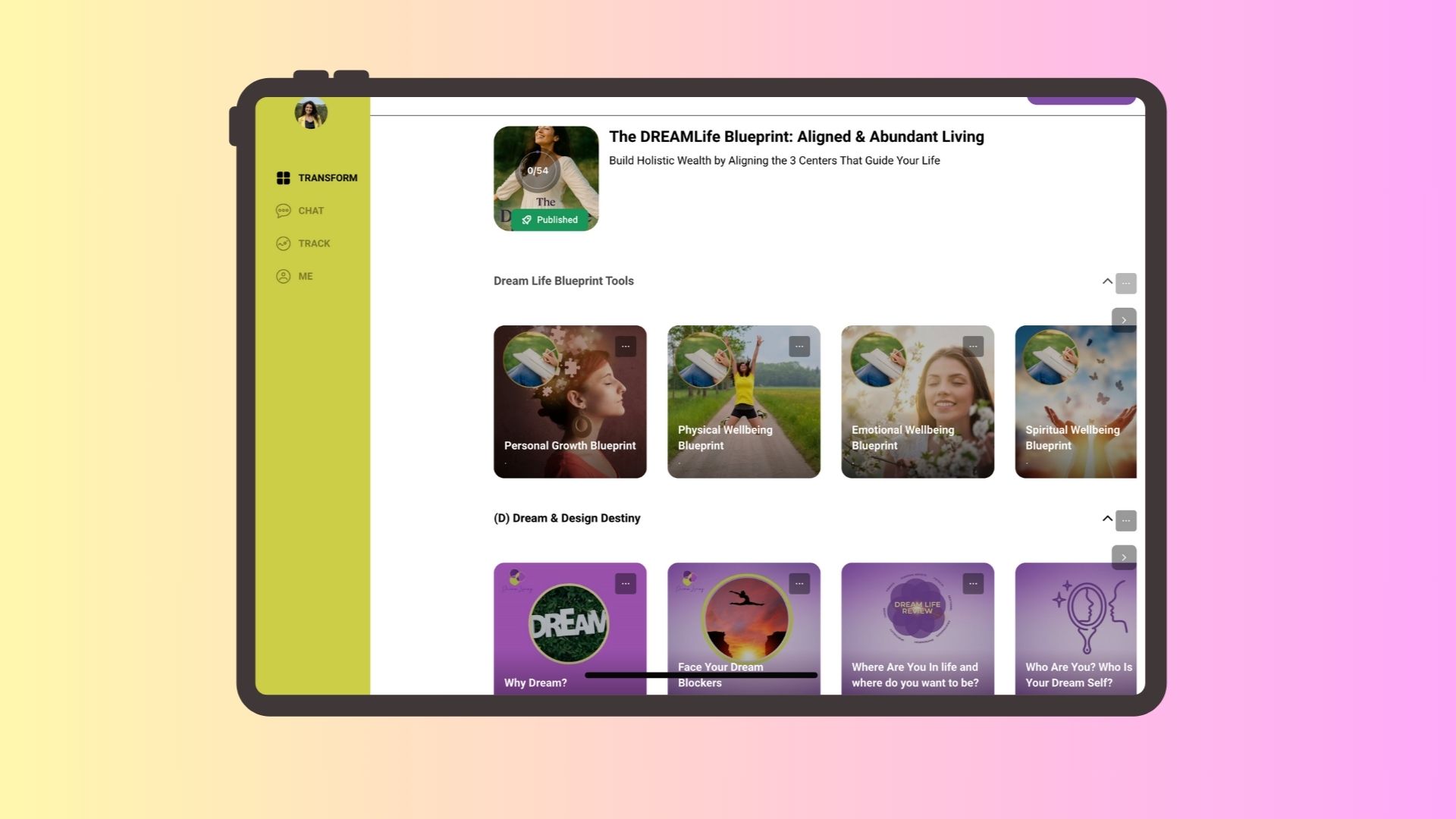Click Dream Life Blueprint Tools heading

click(x=563, y=281)
